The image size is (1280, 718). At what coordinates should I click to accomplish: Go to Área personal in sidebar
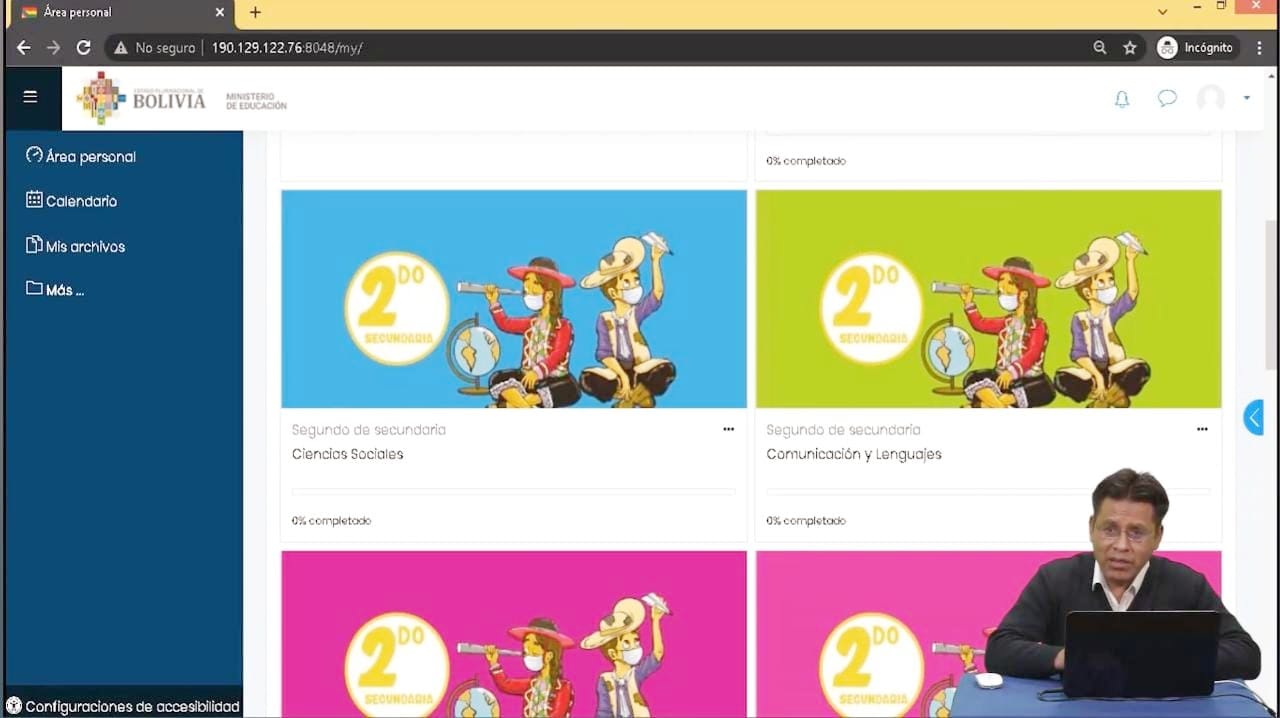(x=81, y=156)
